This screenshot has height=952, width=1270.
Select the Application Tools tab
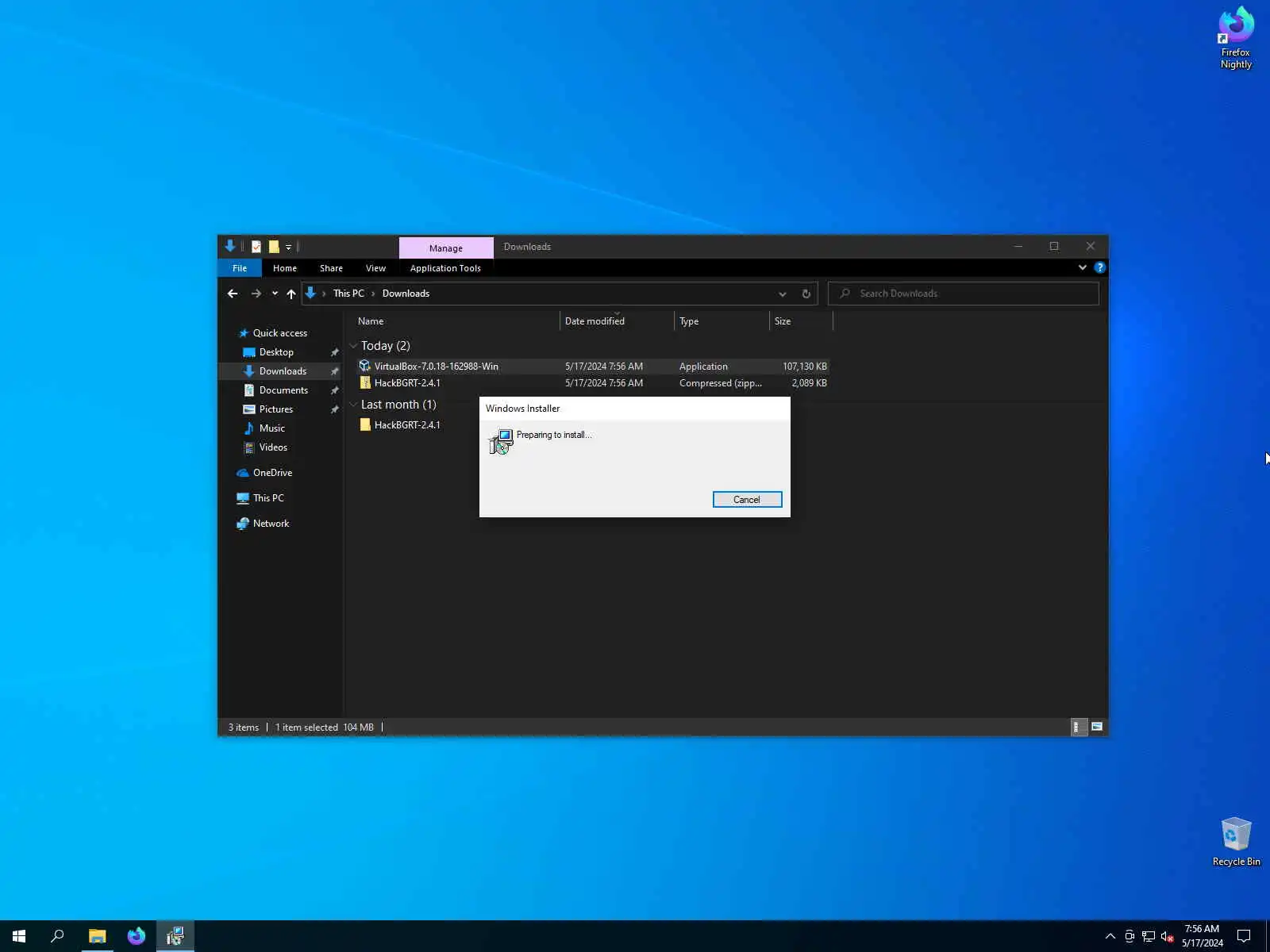click(445, 268)
